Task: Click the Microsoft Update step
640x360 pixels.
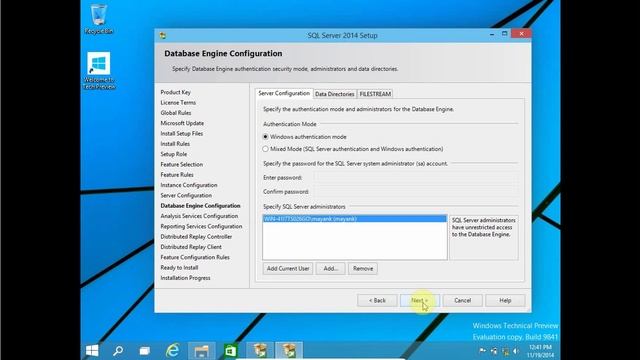Action: (182, 123)
